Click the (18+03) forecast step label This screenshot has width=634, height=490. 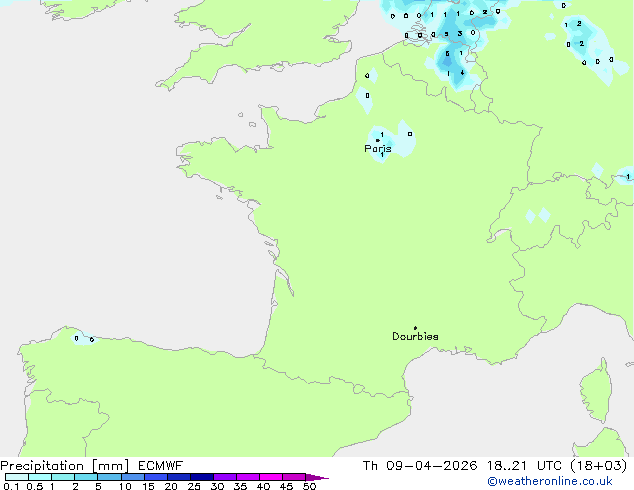coord(598,466)
